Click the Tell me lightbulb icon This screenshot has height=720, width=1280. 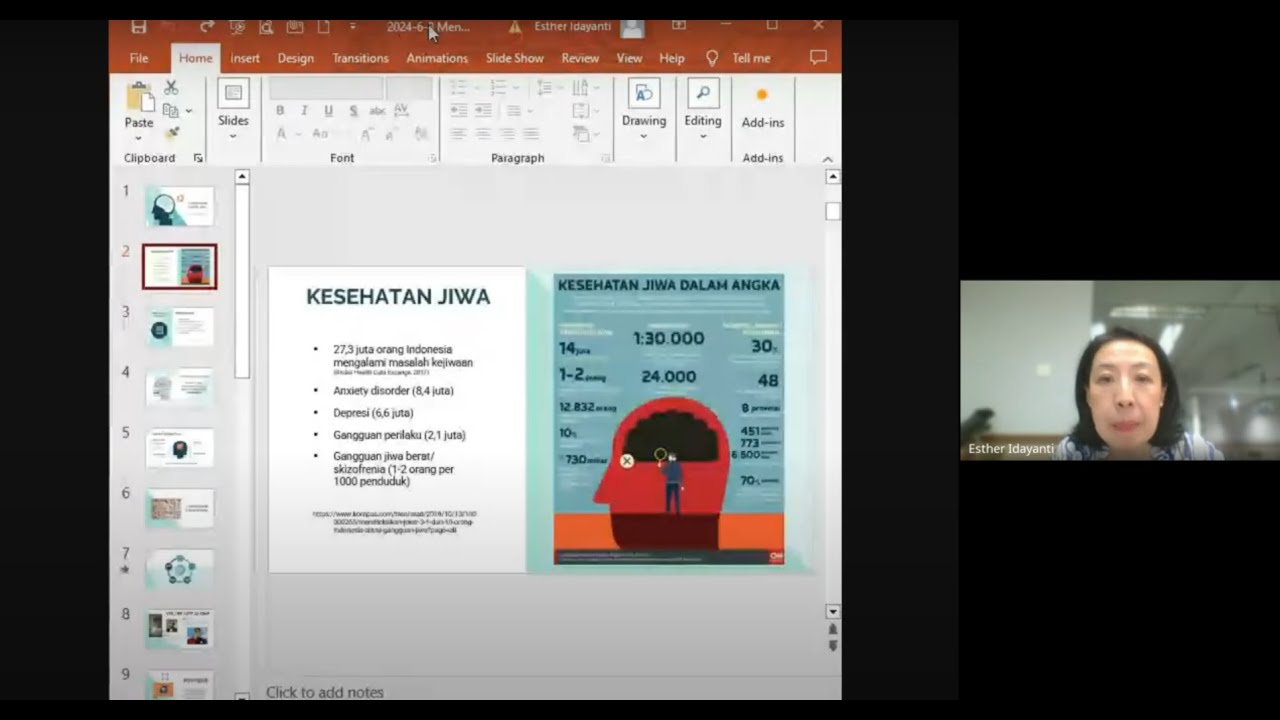point(712,58)
